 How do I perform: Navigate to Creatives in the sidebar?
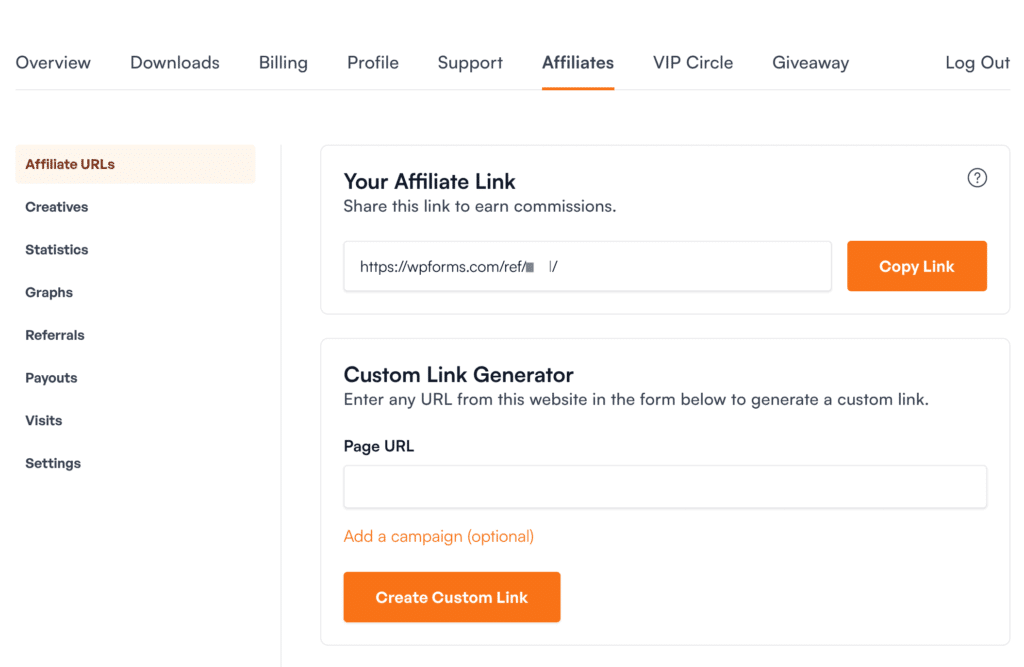(x=56, y=207)
